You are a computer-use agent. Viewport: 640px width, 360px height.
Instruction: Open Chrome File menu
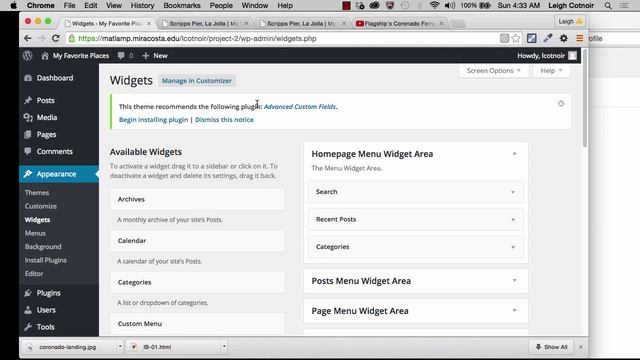click(69, 6)
